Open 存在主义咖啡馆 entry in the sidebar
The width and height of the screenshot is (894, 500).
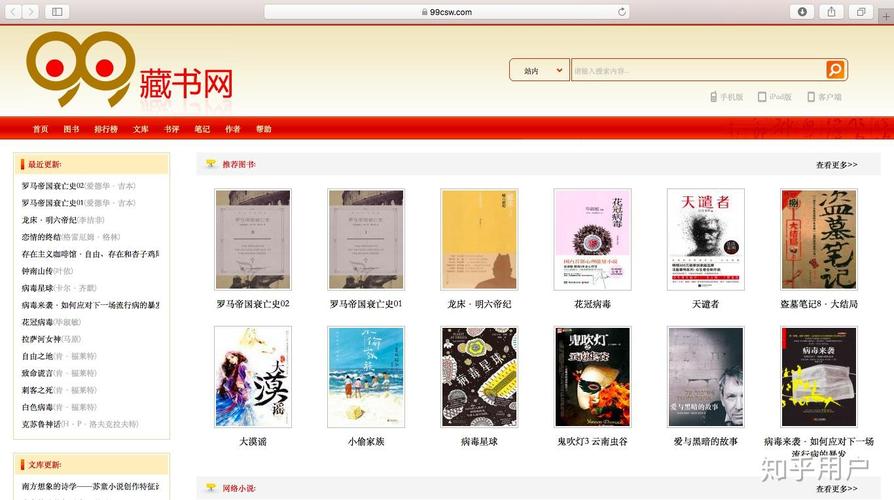click(90, 254)
